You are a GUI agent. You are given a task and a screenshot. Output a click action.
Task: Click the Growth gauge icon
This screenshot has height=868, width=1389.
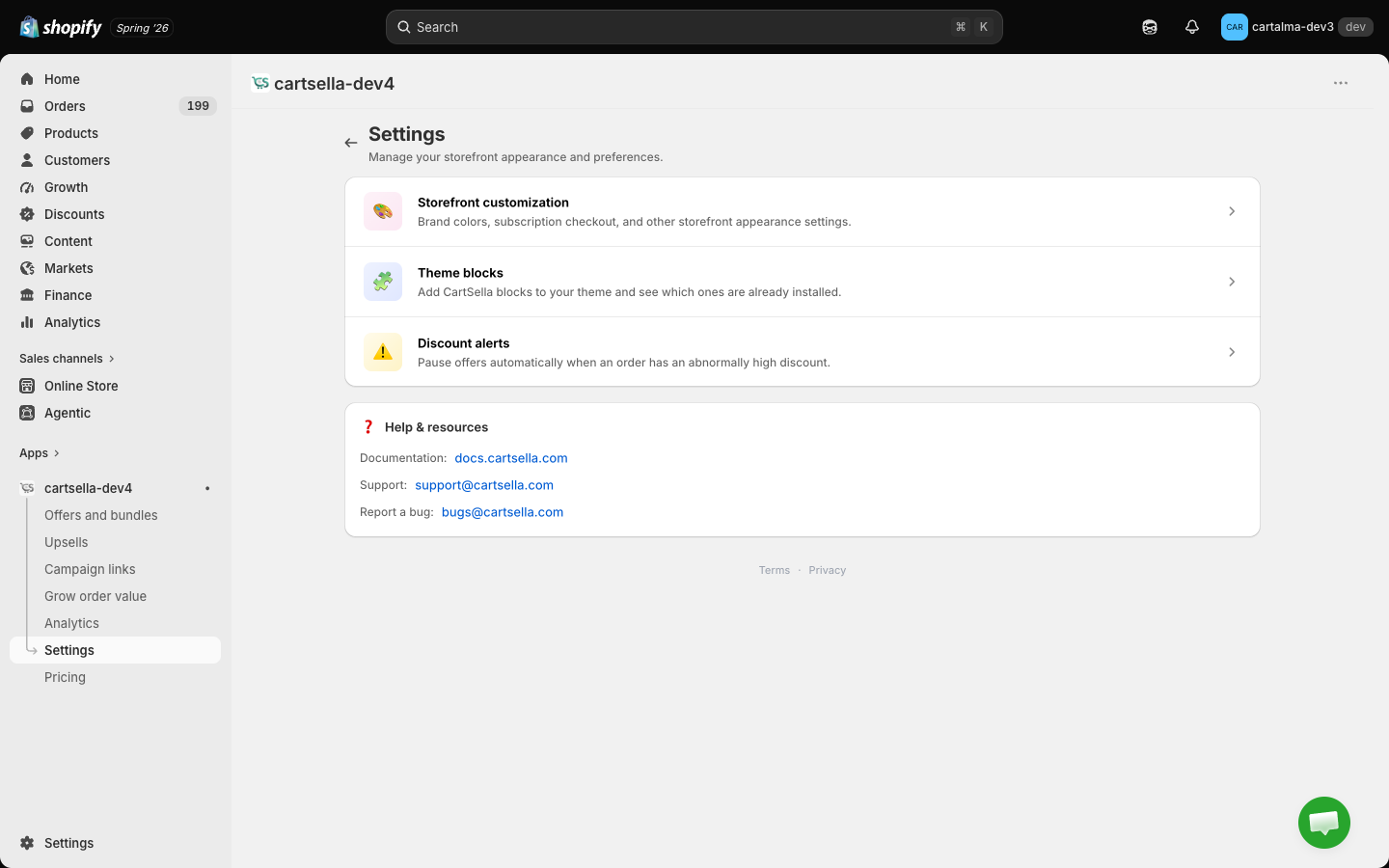point(27,187)
